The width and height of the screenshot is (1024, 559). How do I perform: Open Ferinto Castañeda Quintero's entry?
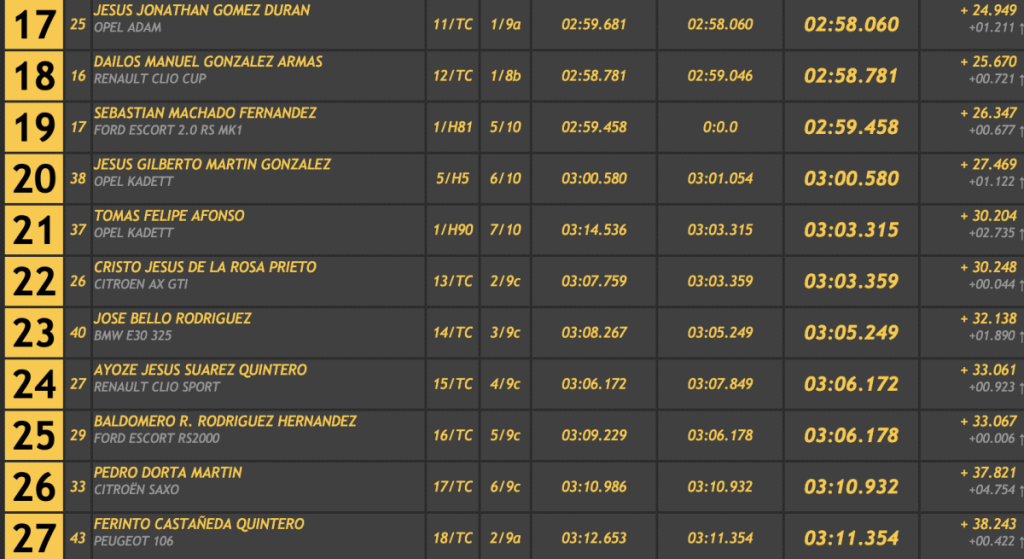tap(199, 524)
